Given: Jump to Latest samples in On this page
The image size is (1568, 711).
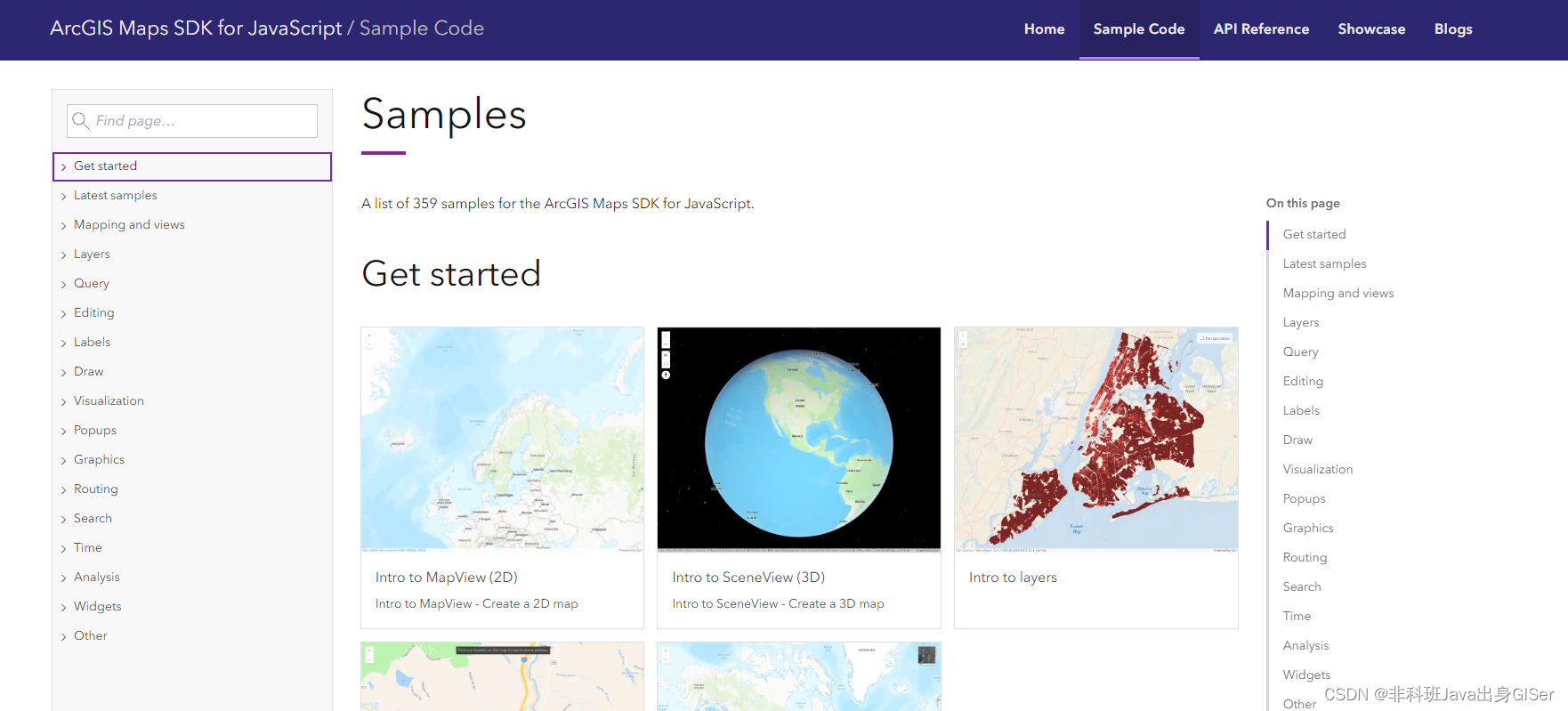Looking at the screenshot, I should click(x=1324, y=263).
